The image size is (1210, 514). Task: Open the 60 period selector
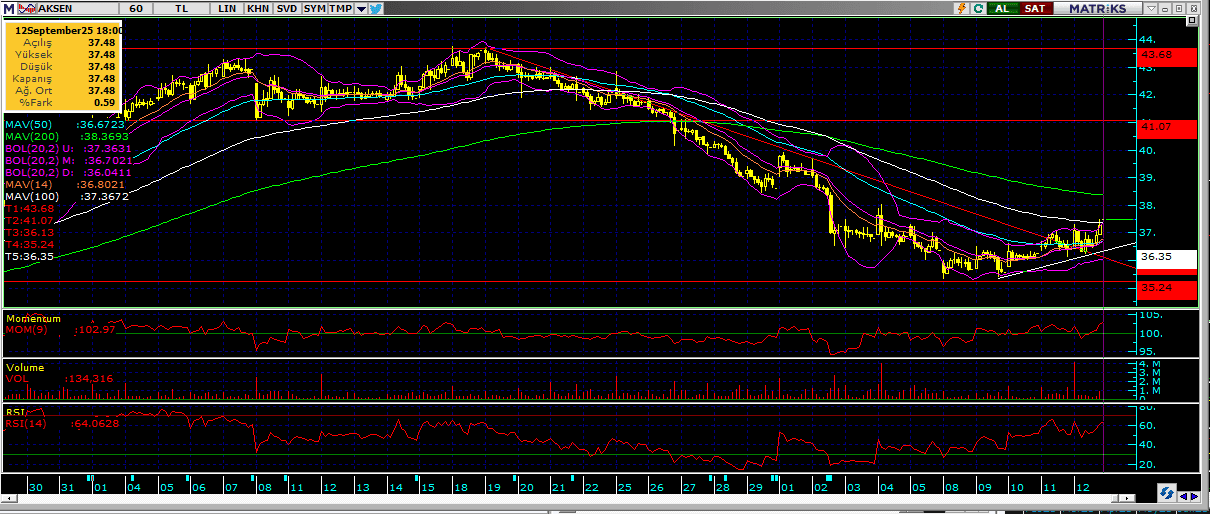[x=135, y=8]
